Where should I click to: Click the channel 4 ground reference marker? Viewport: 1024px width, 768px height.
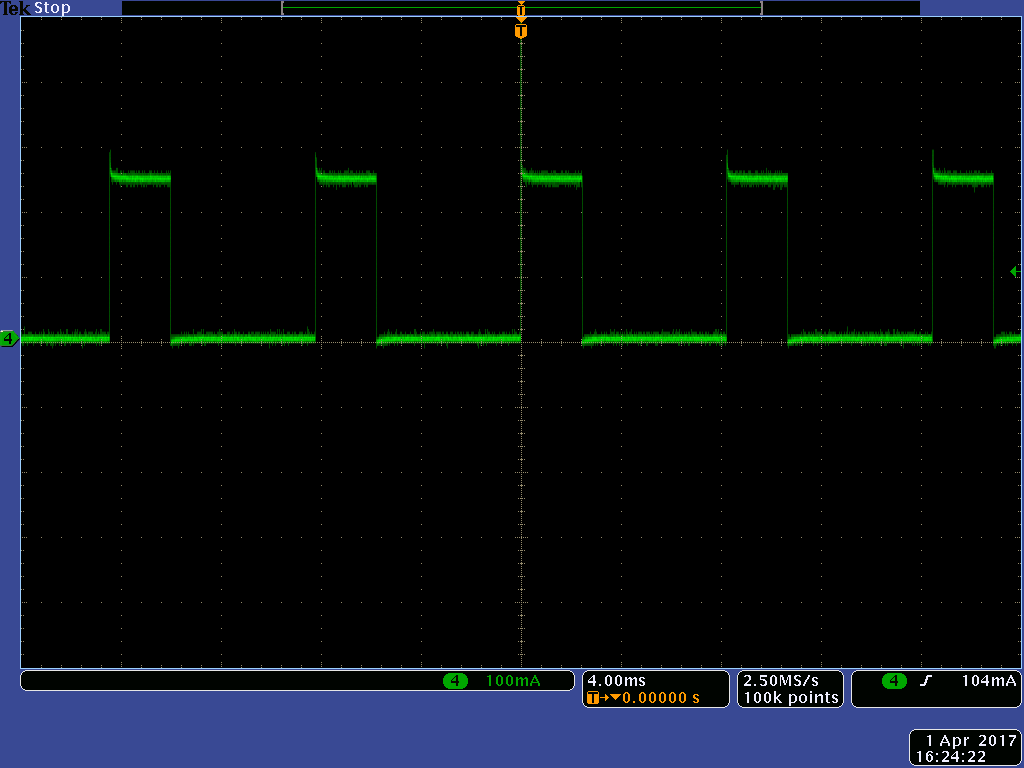(9, 338)
